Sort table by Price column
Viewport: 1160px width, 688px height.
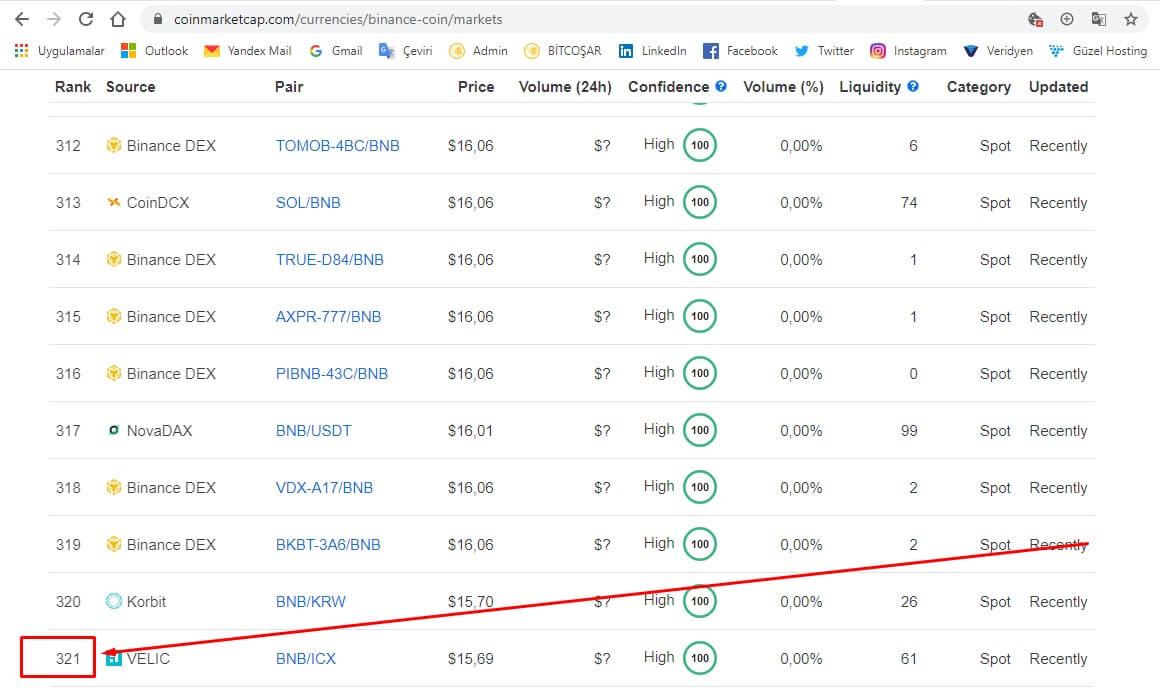pos(476,87)
